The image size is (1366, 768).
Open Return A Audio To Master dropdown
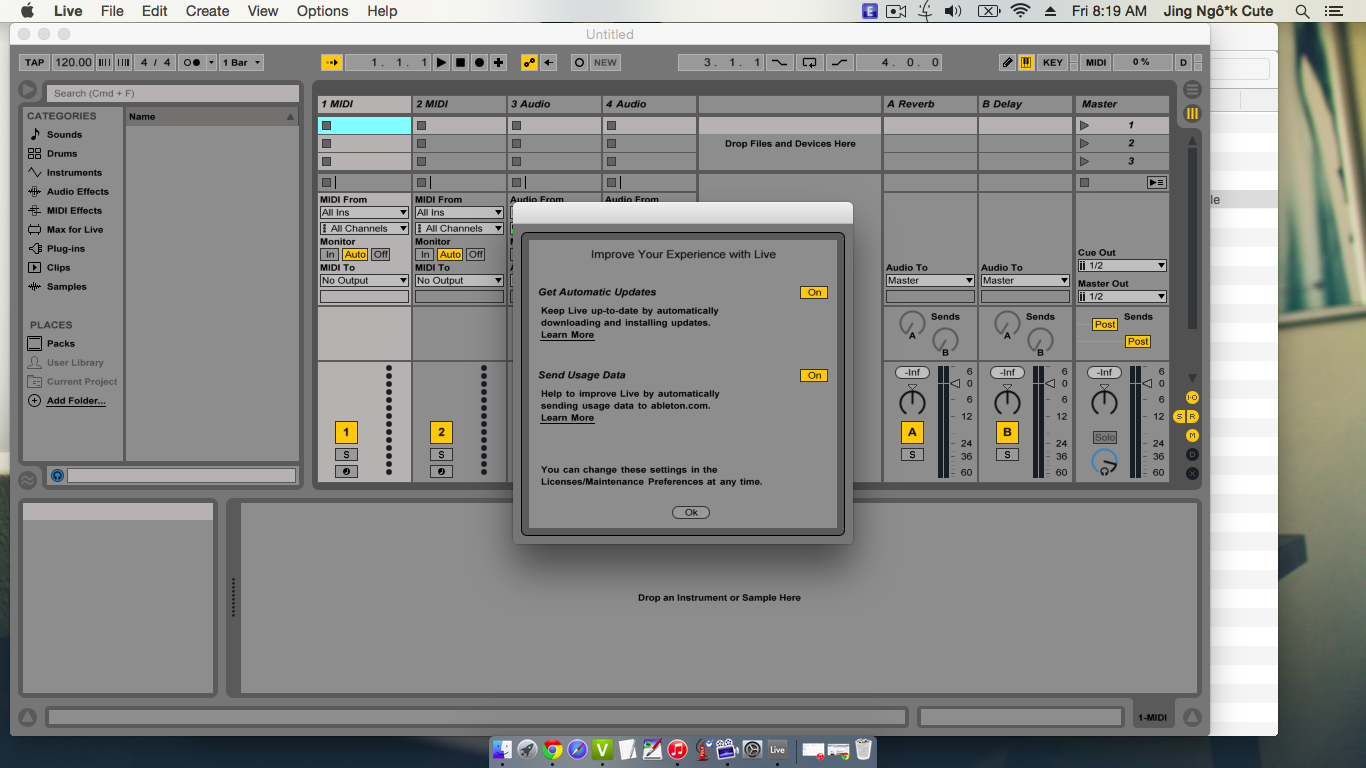point(930,280)
